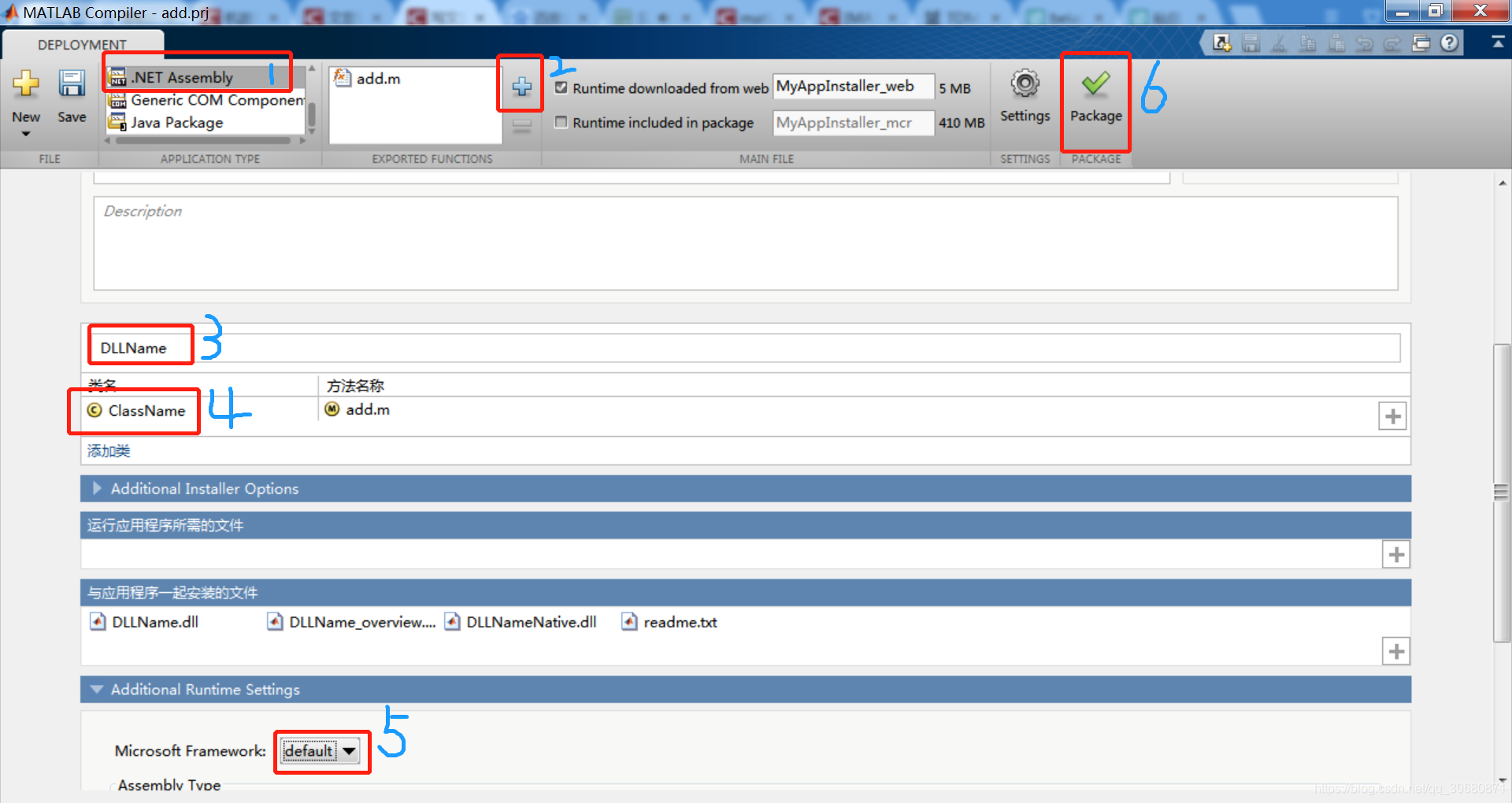The width and height of the screenshot is (1512, 803).
Task: Select the ClassName class entry
Action: (x=146, y=410)
